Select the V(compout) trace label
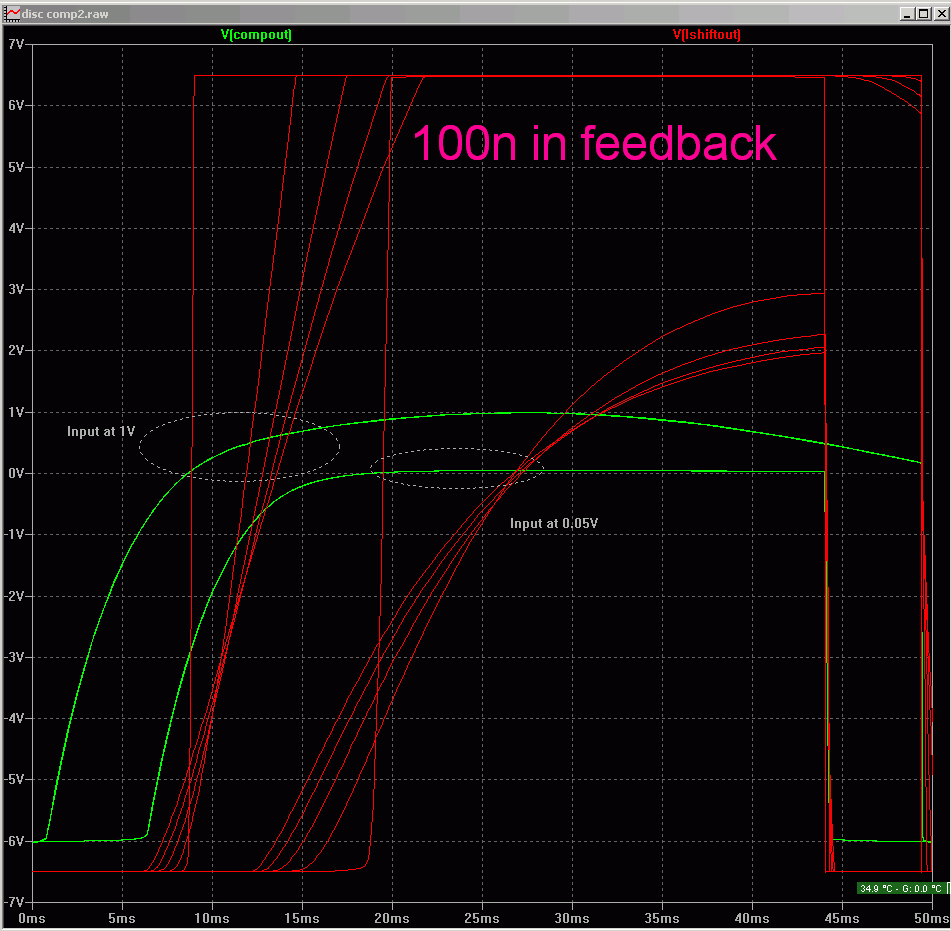Screen dimensions: 951x931 tap(256, 35)
